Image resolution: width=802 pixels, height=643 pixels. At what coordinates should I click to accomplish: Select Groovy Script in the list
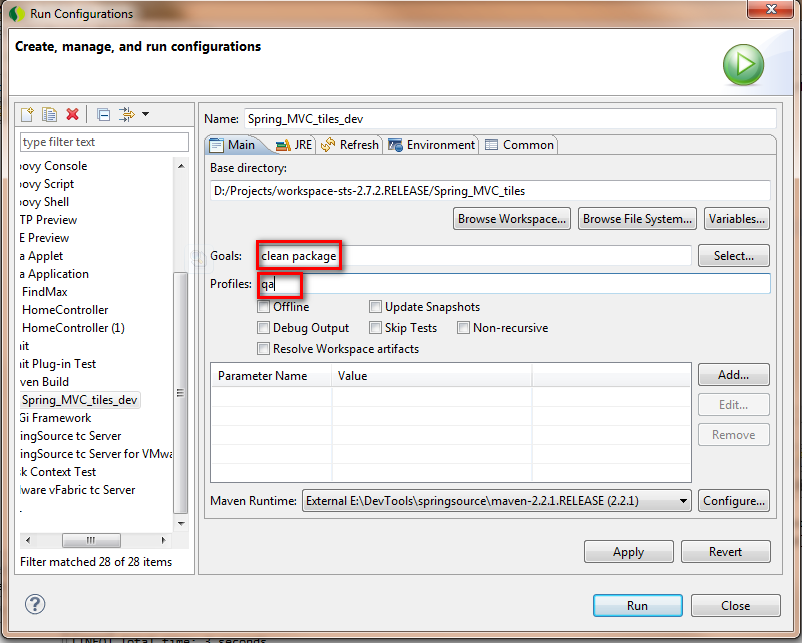[47, 184]
